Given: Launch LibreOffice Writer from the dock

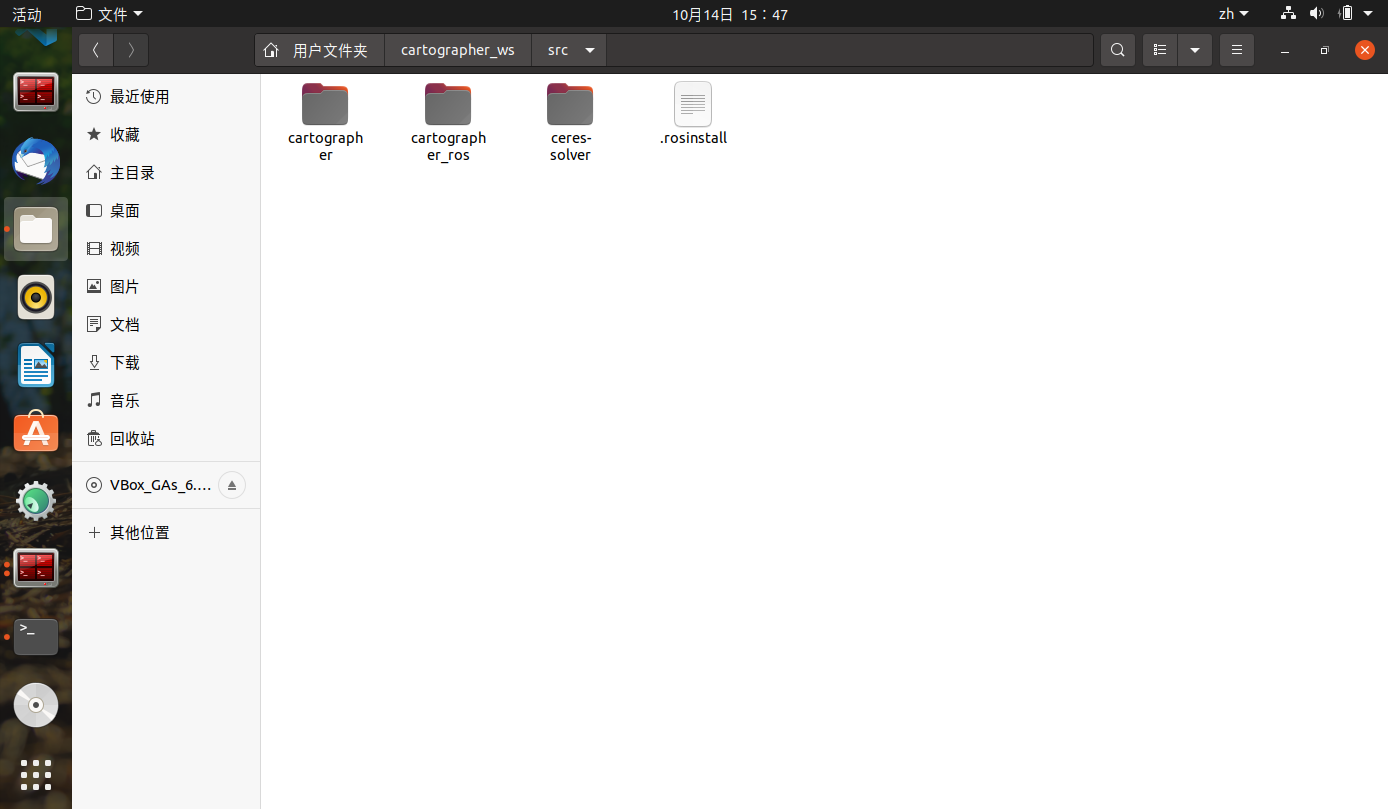Looking at the screenshot, I should point(36,365).
